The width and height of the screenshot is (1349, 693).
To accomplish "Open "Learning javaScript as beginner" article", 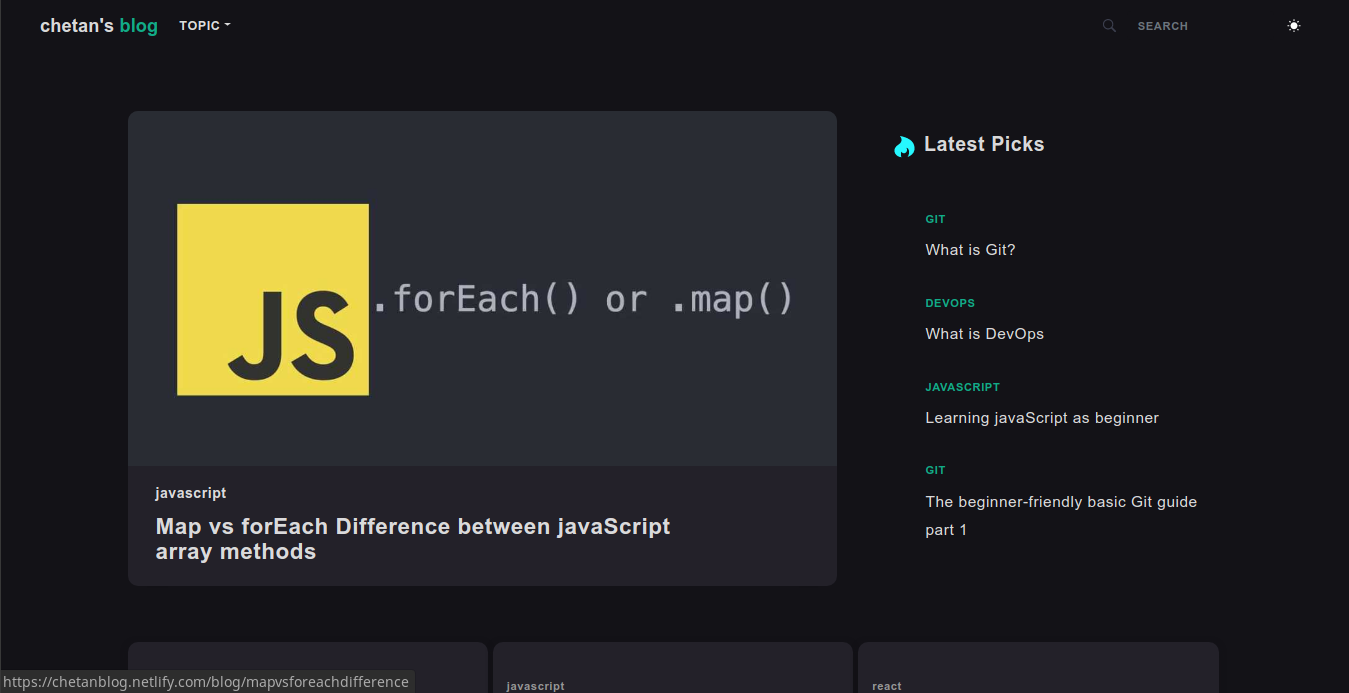I will (1041, 417).
